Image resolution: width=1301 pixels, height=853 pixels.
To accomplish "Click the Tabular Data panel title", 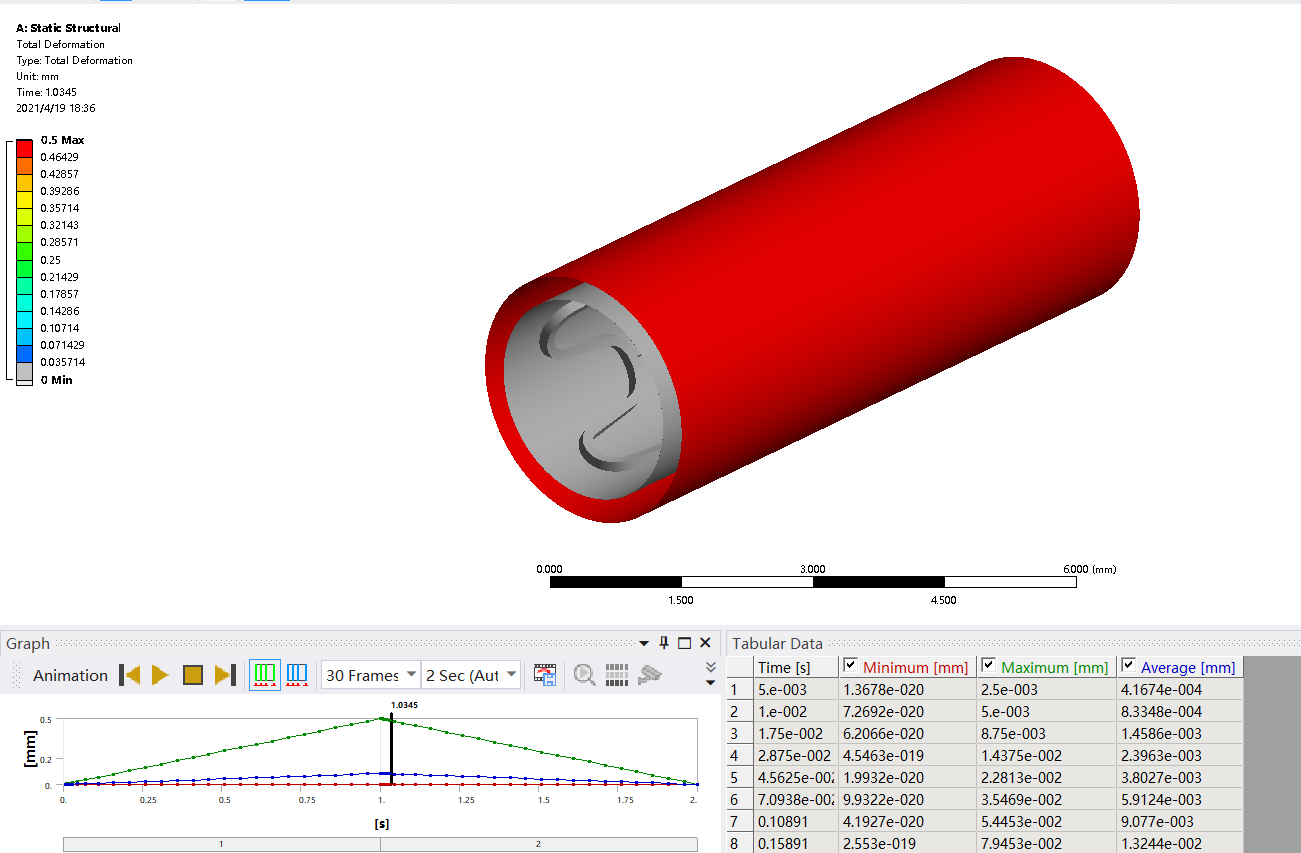I will (x=777, y=643).
